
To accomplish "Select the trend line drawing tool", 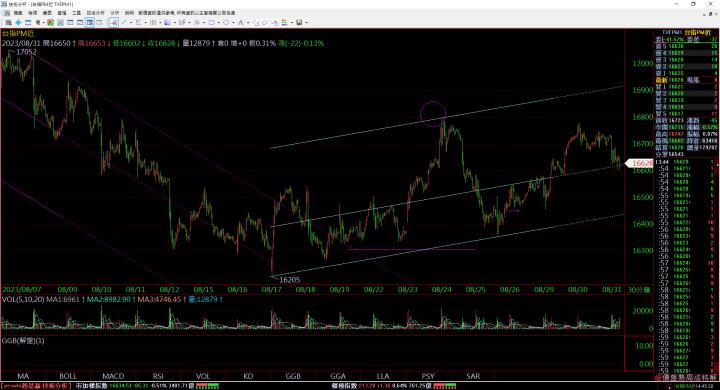I will click(124, 23).
